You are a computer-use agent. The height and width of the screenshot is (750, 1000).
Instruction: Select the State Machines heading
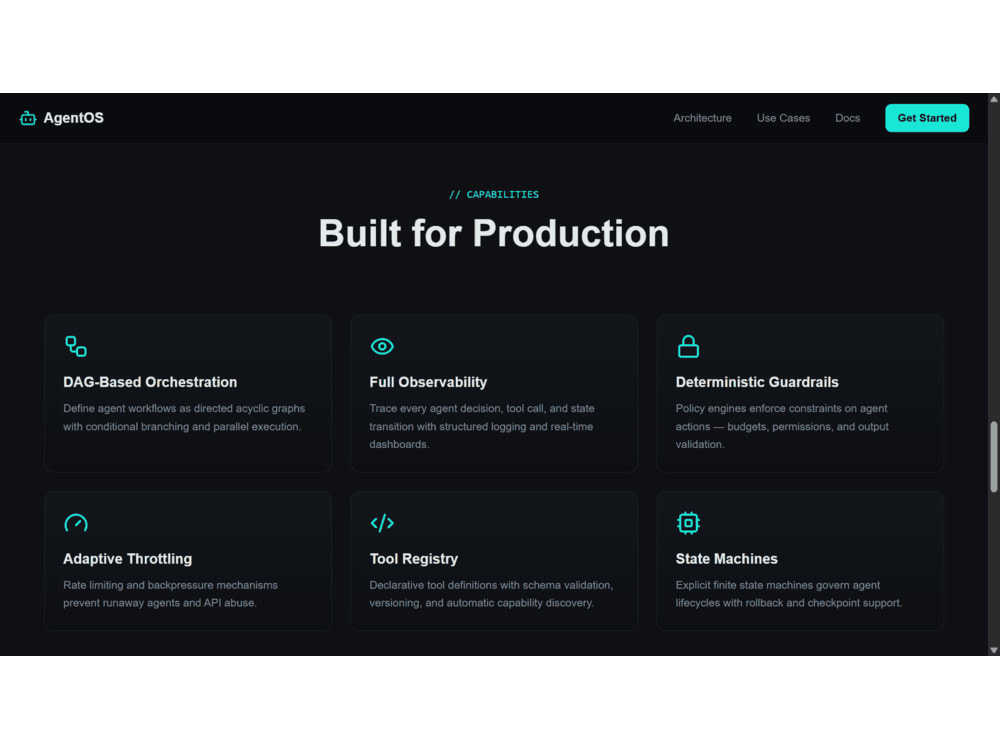coord(726,559)
